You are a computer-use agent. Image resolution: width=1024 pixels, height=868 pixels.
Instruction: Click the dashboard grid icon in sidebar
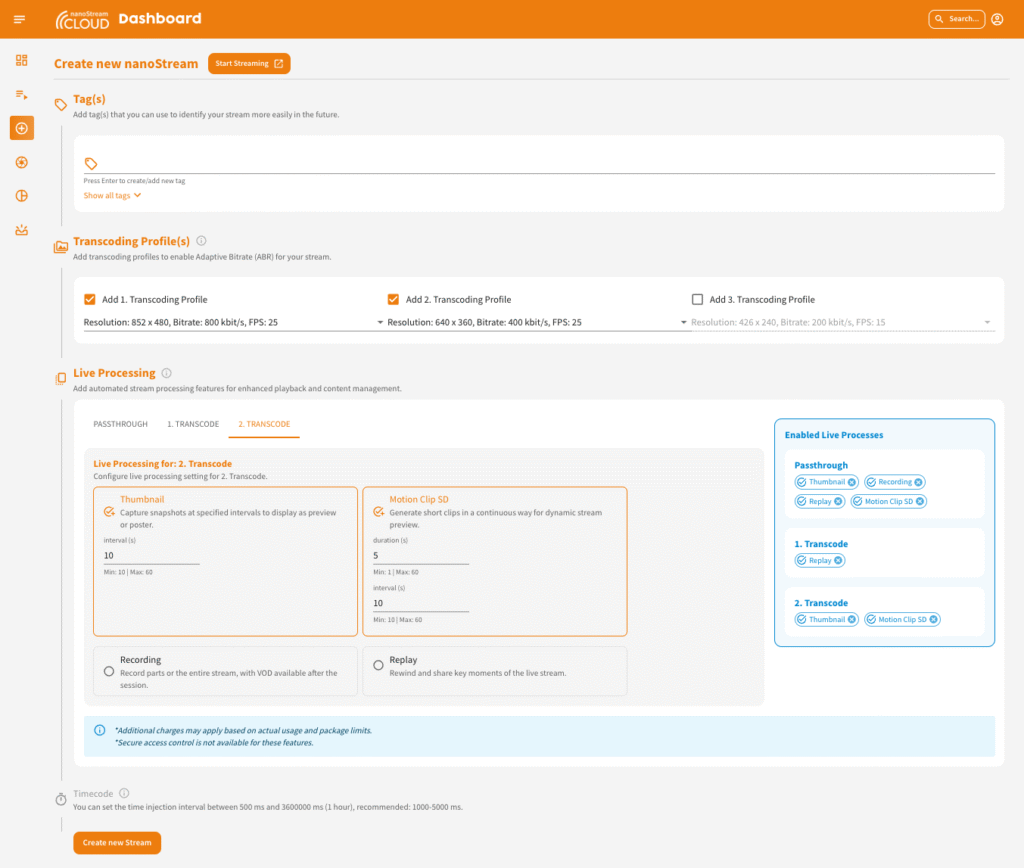click(21, 60)
